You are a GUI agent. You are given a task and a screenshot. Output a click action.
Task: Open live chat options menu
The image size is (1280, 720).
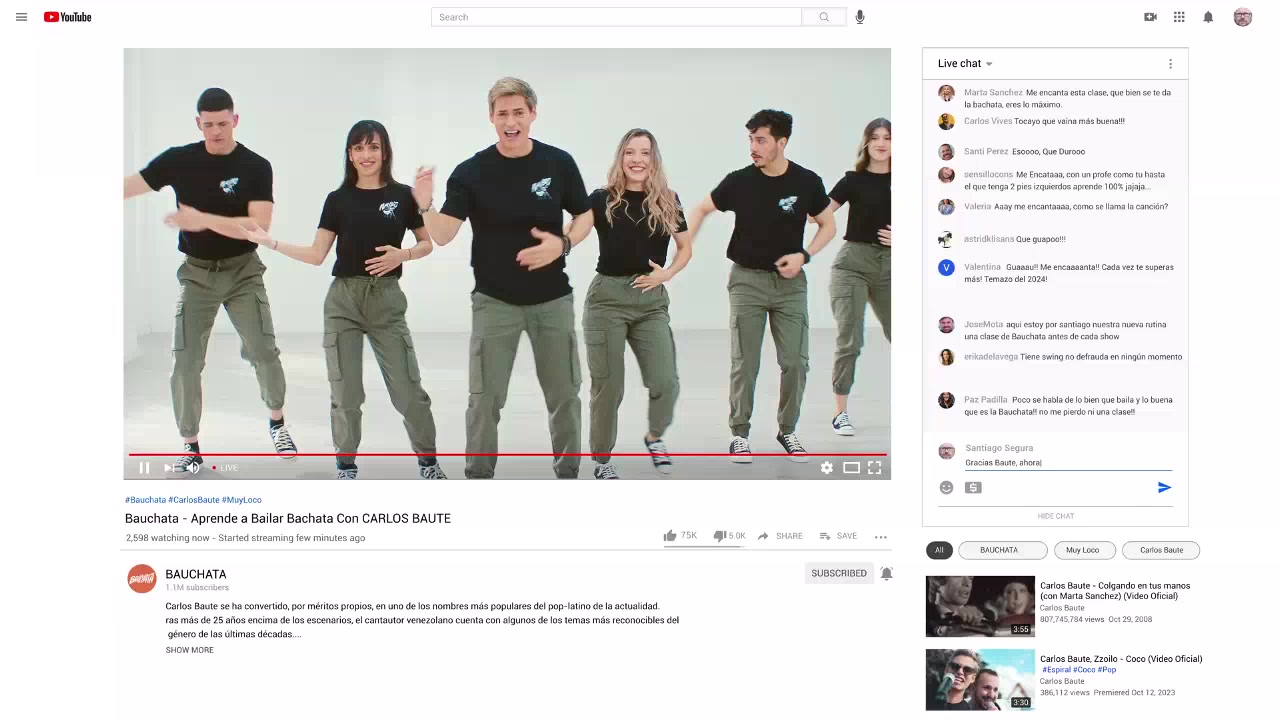[x=1170, y=64]
